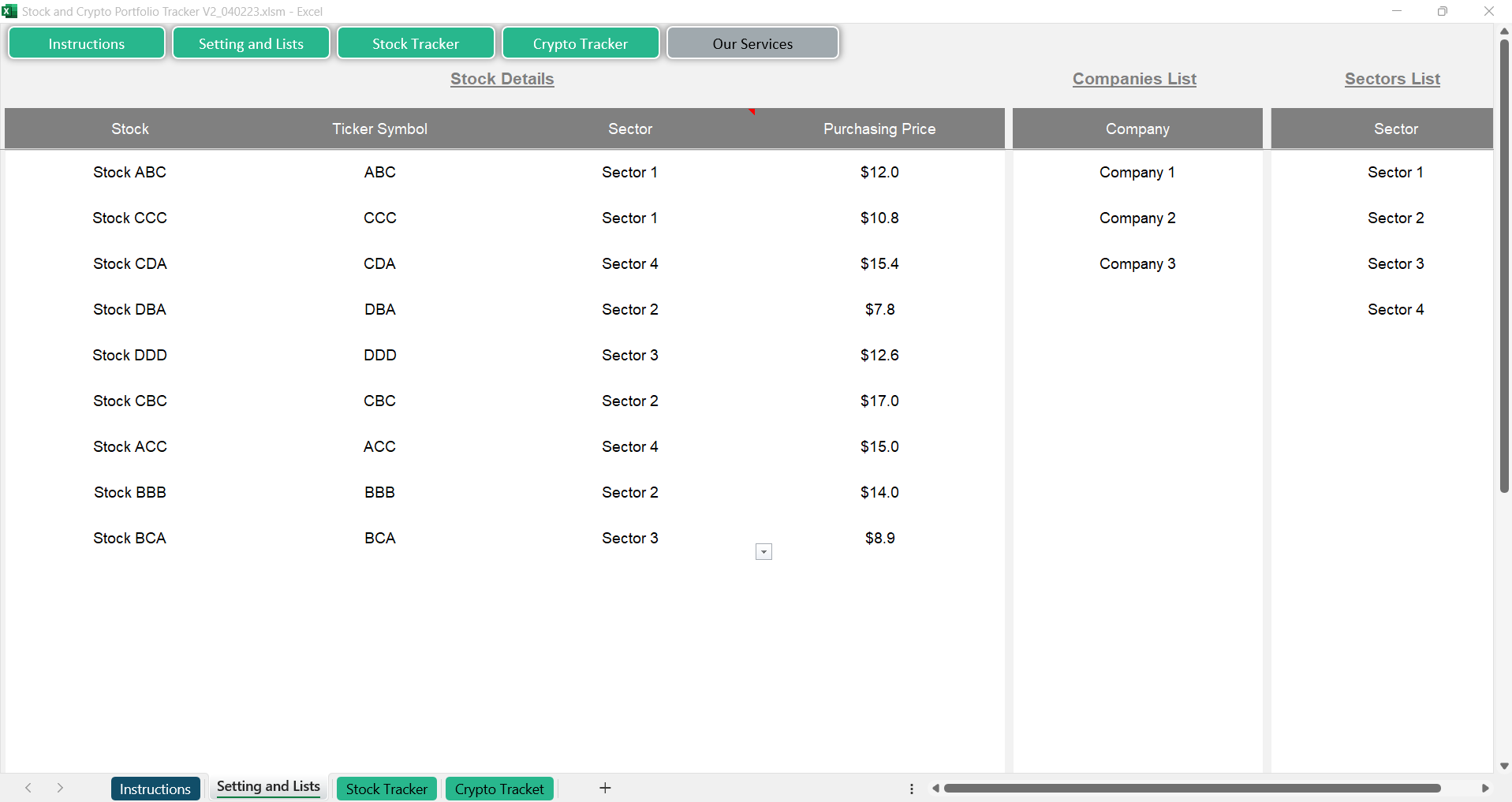This screenshot has width=1512, height=802.
Task: Click the Excel app icon in title bar
Action: pyautogui.click(x=9, y=11)
